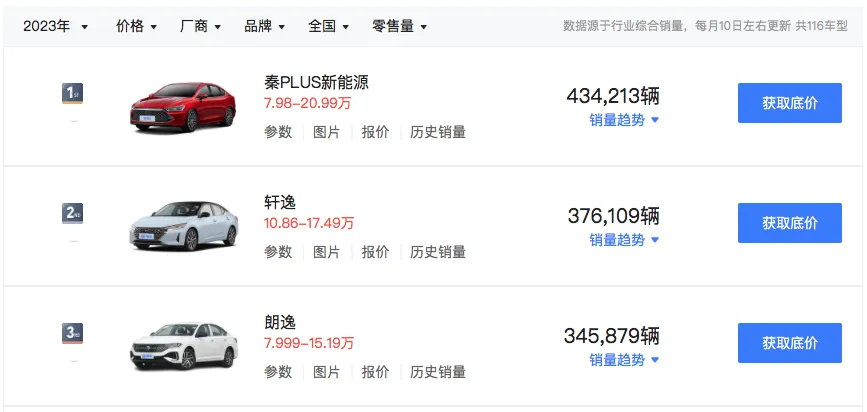Image resolution: width=867 pixels, height=412 pixels.
Task: Open the white 朗逸 car image
Action: point(184,346)
